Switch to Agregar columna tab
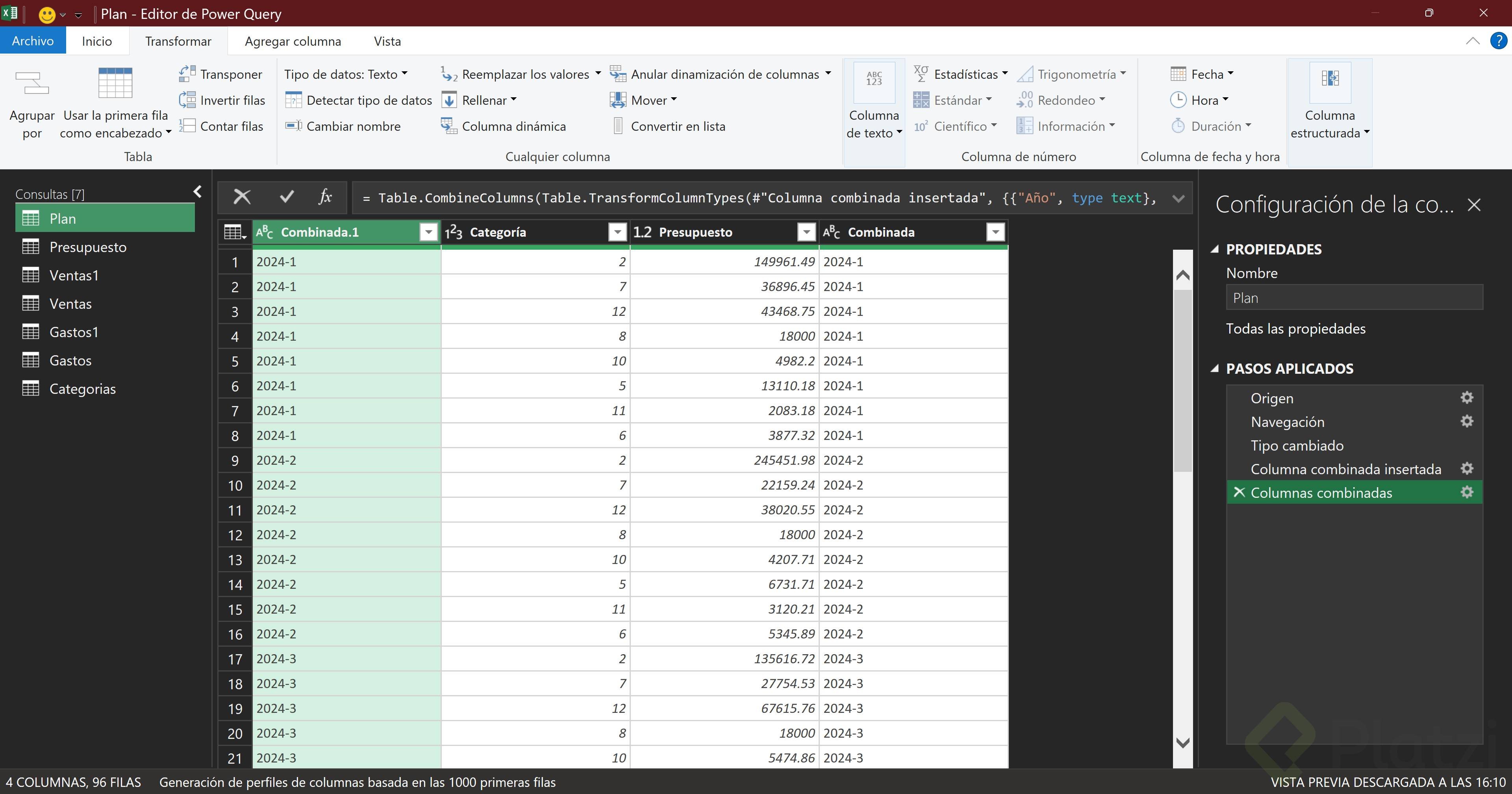Viewport: 1512px width, 794px height. pyautogui.click(x=293, y=41)
